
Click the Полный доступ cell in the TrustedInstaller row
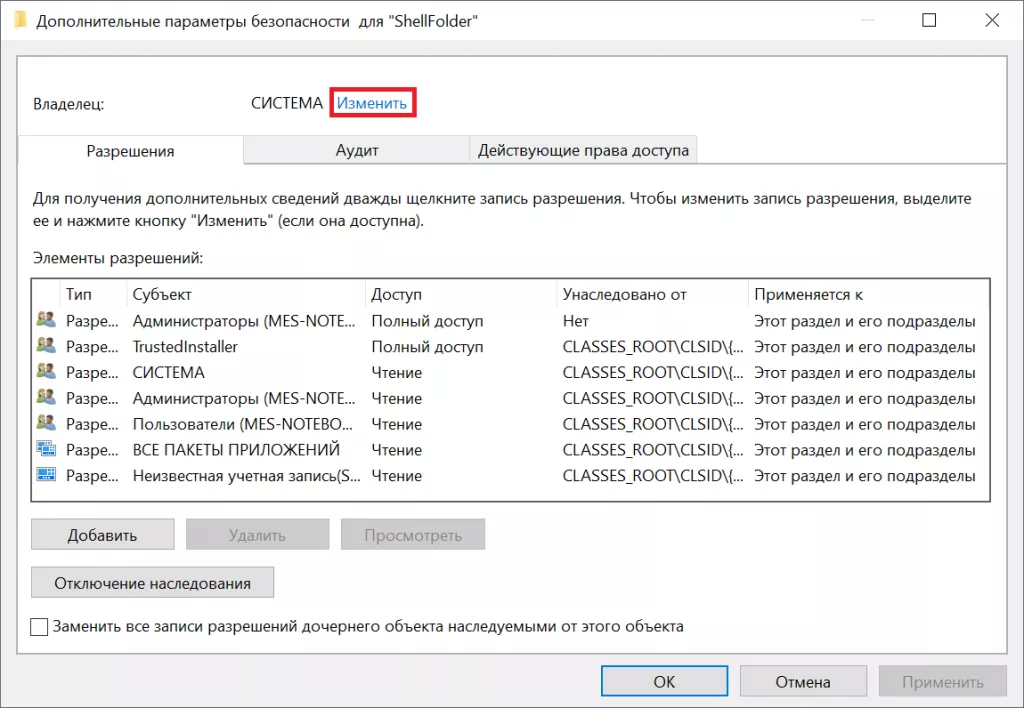[x=427, y=347]
